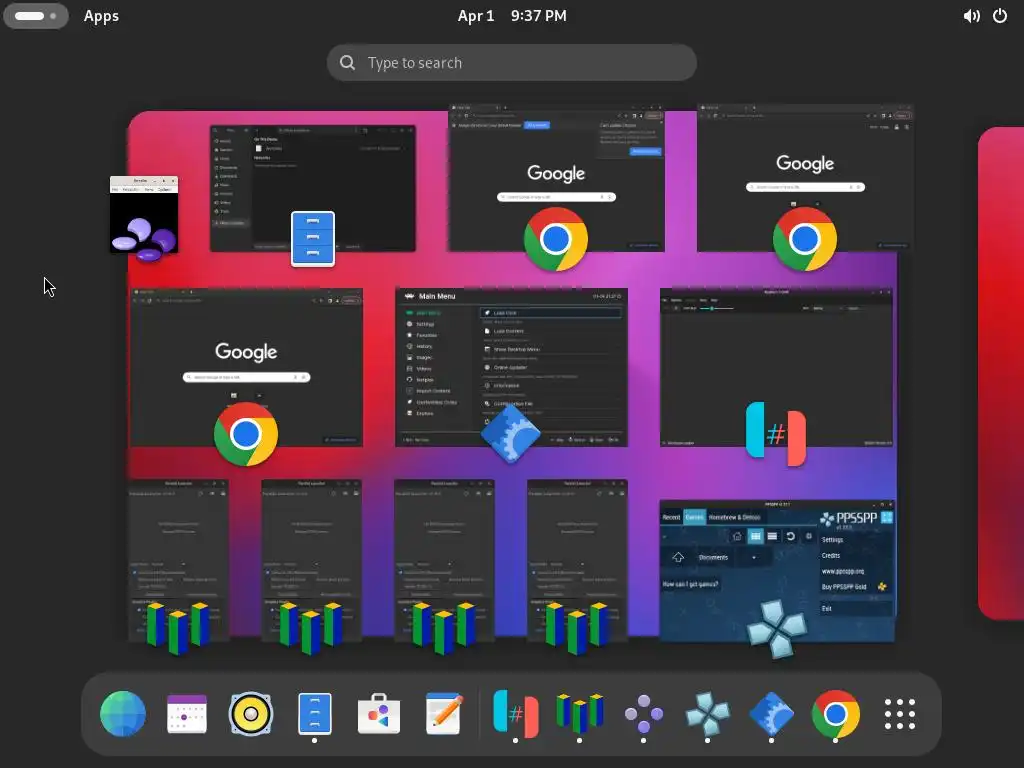
Task: Click Buy PPSSPP Gold button
Action: 854,586
